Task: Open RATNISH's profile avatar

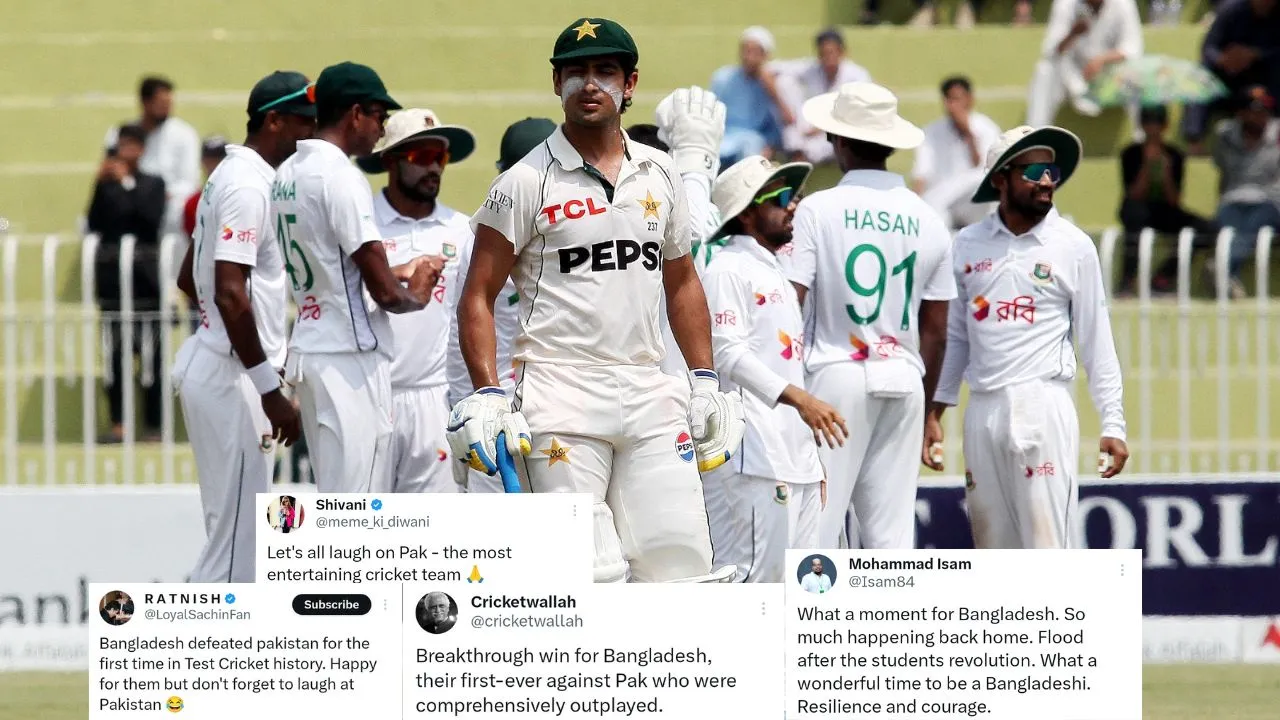Action: tap(116, 607)
